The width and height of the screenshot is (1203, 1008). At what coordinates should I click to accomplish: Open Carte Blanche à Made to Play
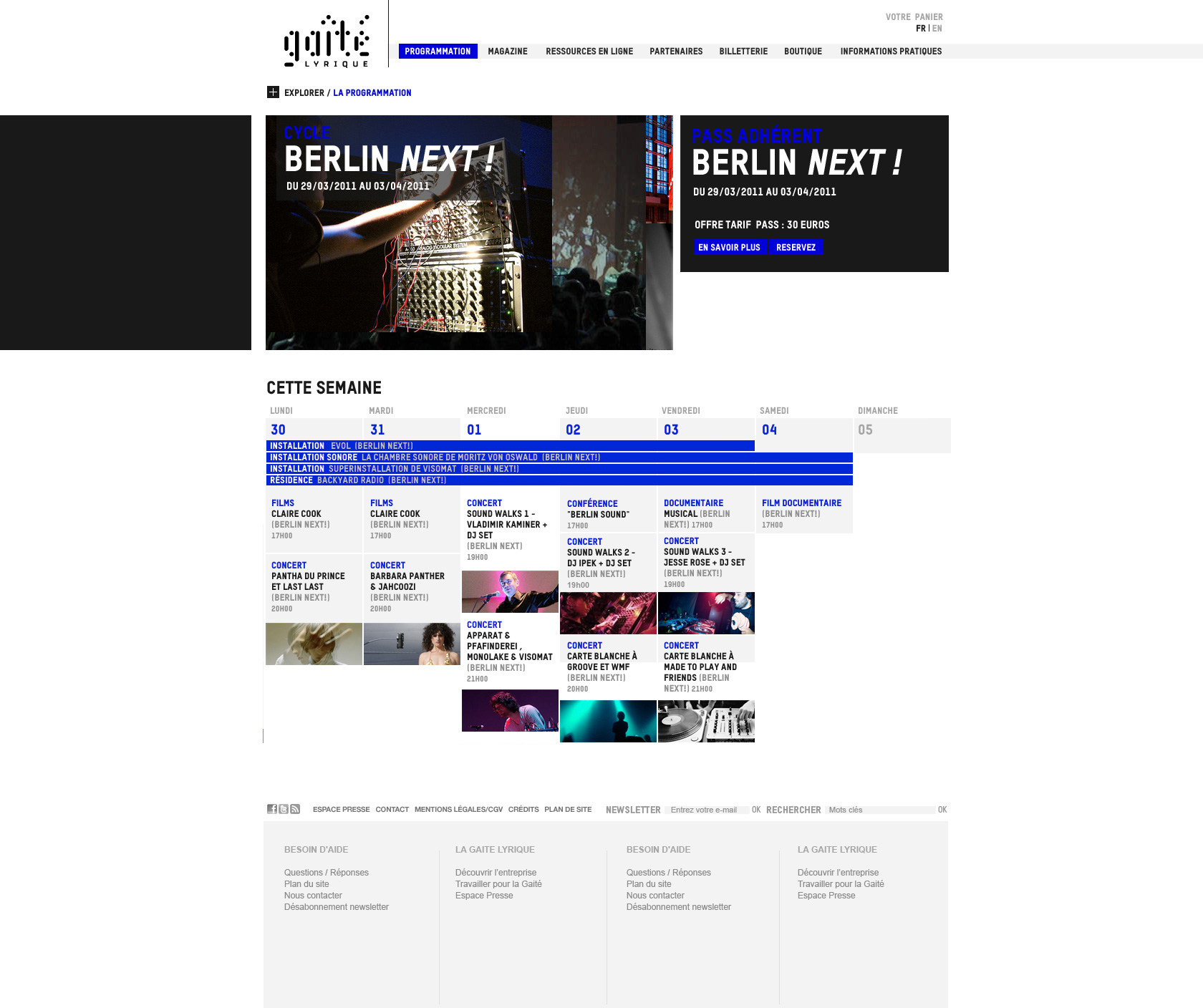pyautogui.click(x=706, y=667)
